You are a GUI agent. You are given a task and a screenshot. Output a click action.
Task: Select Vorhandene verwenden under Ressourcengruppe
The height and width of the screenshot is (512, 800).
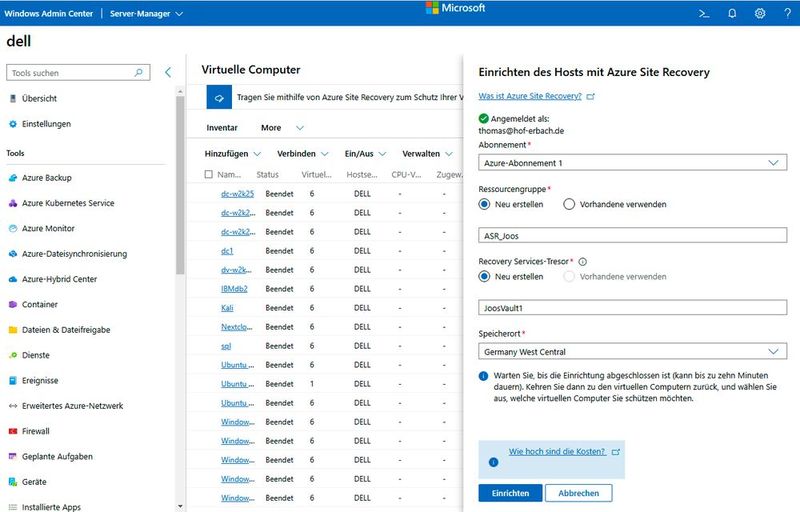pos(569,204)
